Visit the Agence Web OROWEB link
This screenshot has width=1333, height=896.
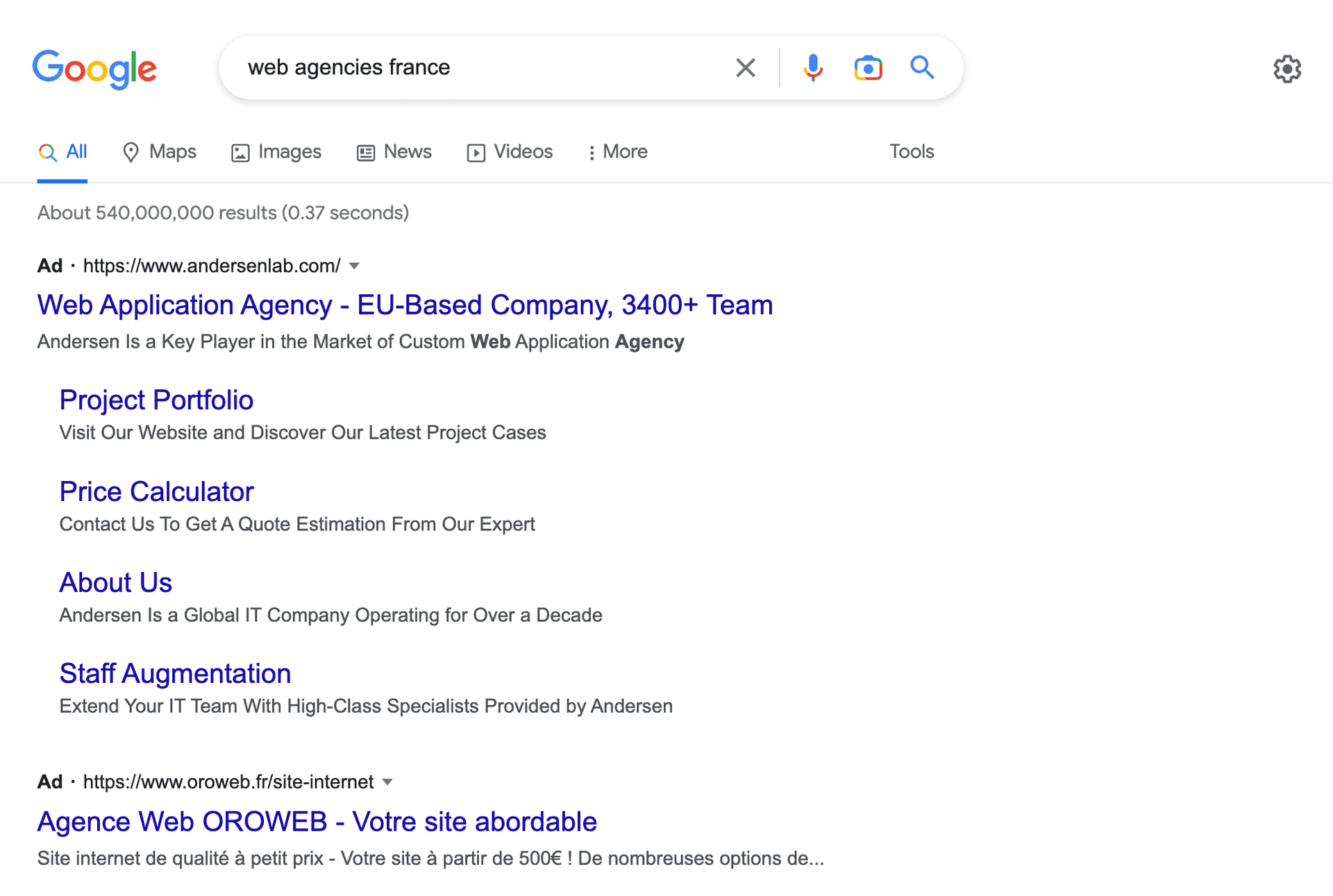point(317,822)
